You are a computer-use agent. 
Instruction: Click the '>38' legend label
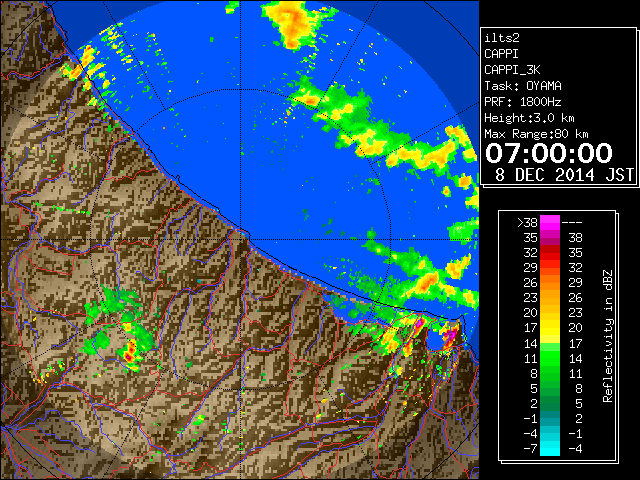coord(527,223)
